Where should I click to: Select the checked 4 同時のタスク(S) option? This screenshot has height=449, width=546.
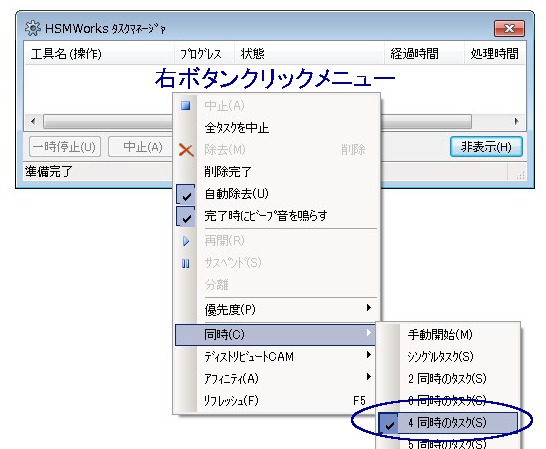tap(447, 423)
